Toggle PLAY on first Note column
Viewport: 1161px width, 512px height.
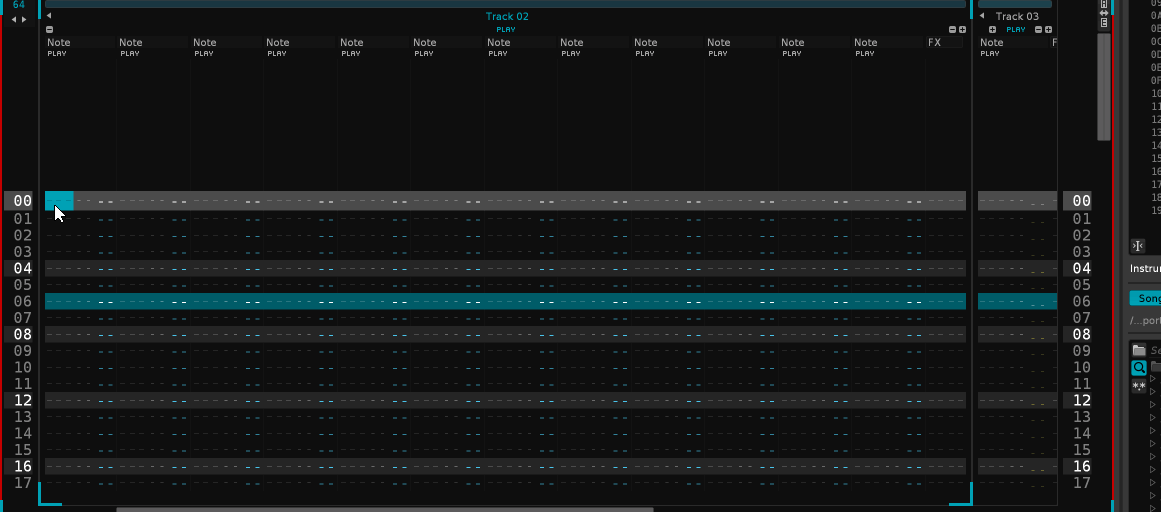[56, 54]
